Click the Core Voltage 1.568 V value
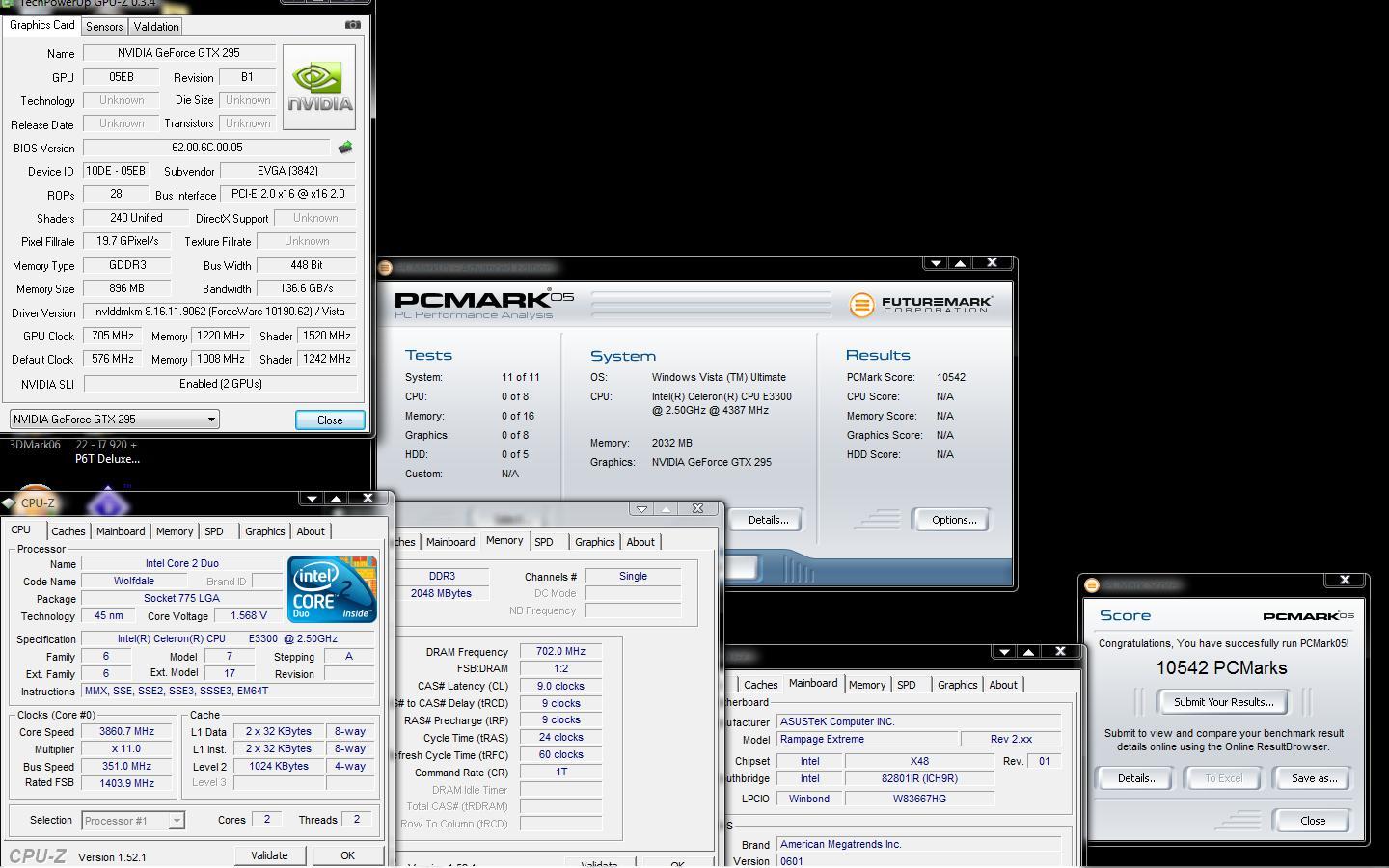Viewport: 1389px width, 868px height. tap(249, 615)
